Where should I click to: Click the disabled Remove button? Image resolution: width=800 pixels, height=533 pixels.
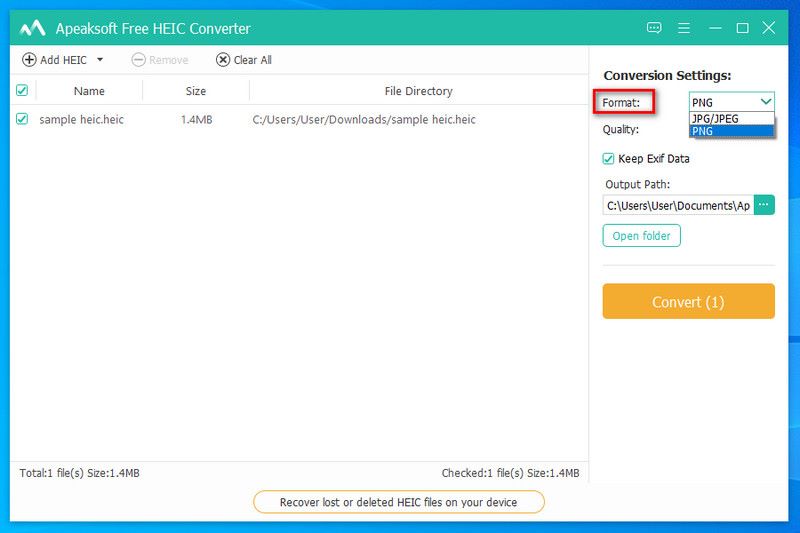(x=160, y=60)
